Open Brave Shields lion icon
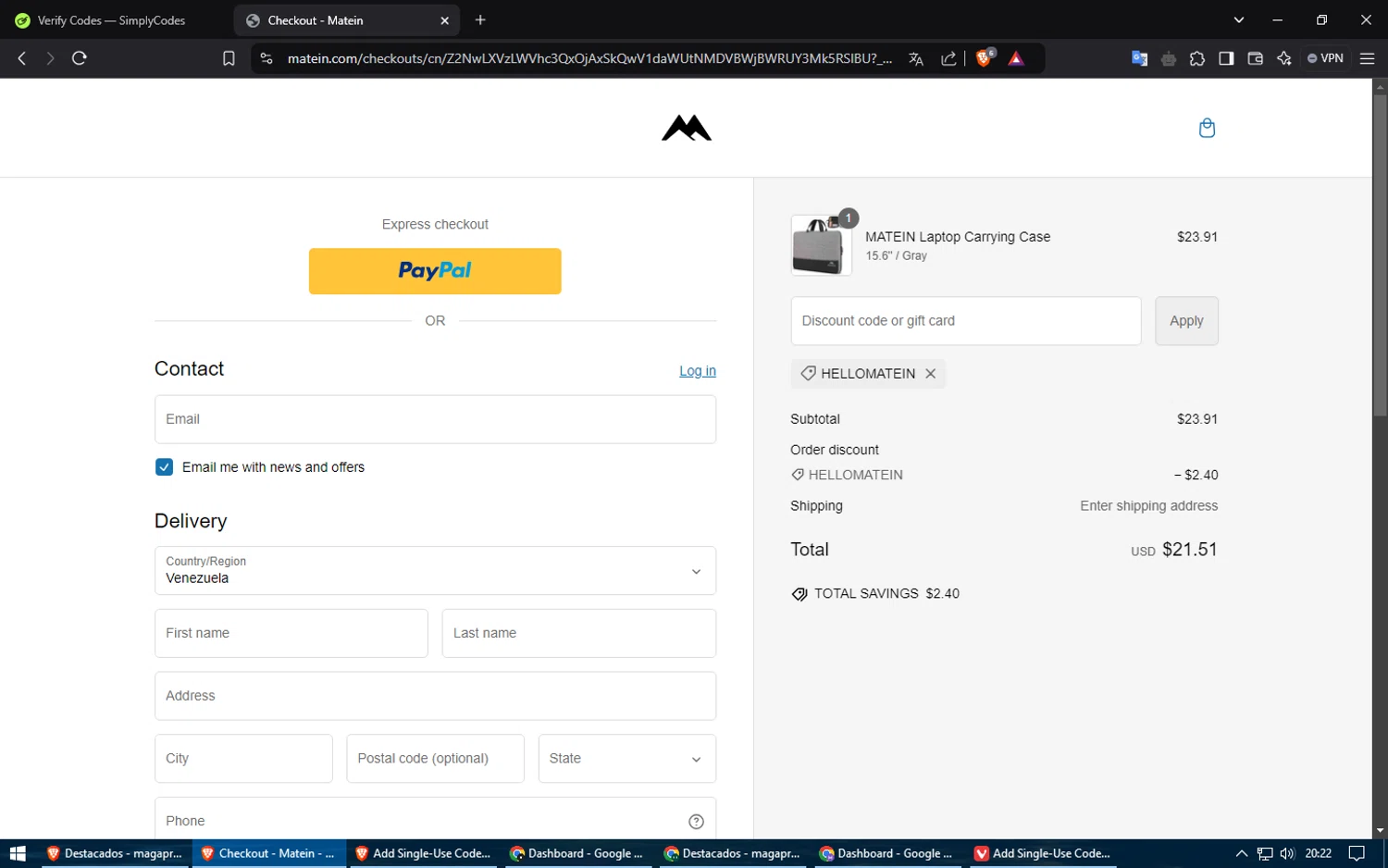Screen dimensions: 1388x868 point(985,57)
